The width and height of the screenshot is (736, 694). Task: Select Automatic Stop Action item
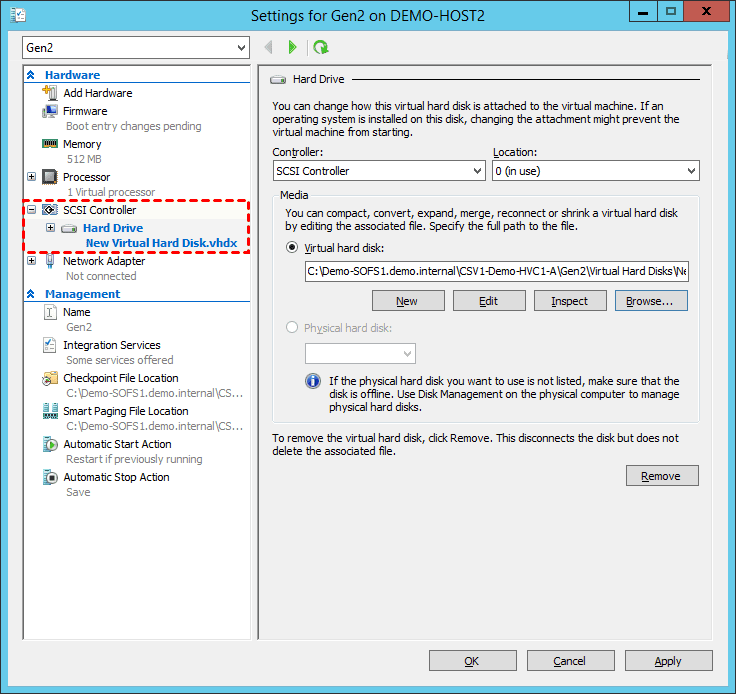pyautogui.click(x=116, y=477)
